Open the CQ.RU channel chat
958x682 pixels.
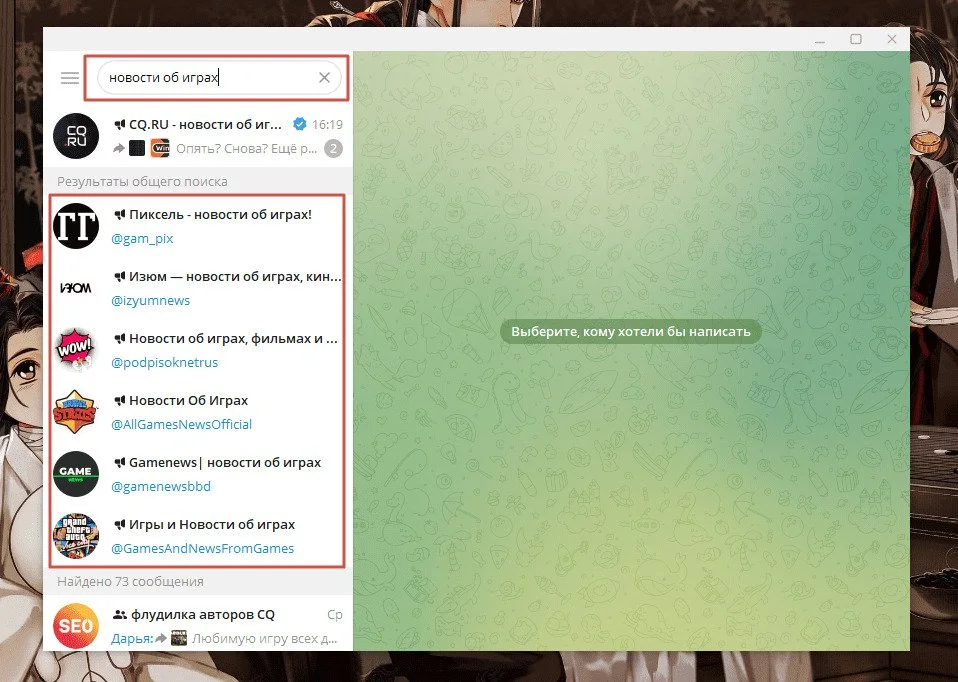click(x=198, y=136)
